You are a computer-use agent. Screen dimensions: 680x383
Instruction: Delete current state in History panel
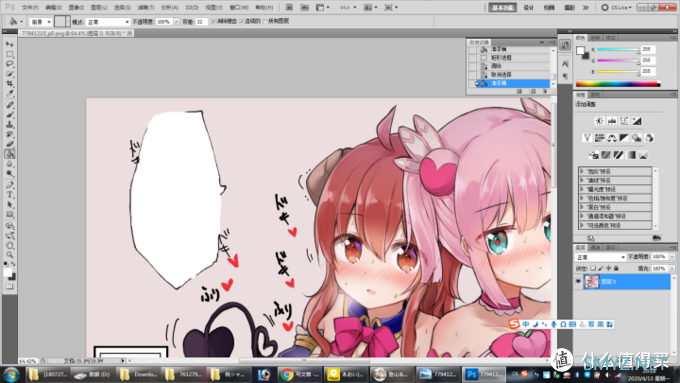[x=545, y=92]
